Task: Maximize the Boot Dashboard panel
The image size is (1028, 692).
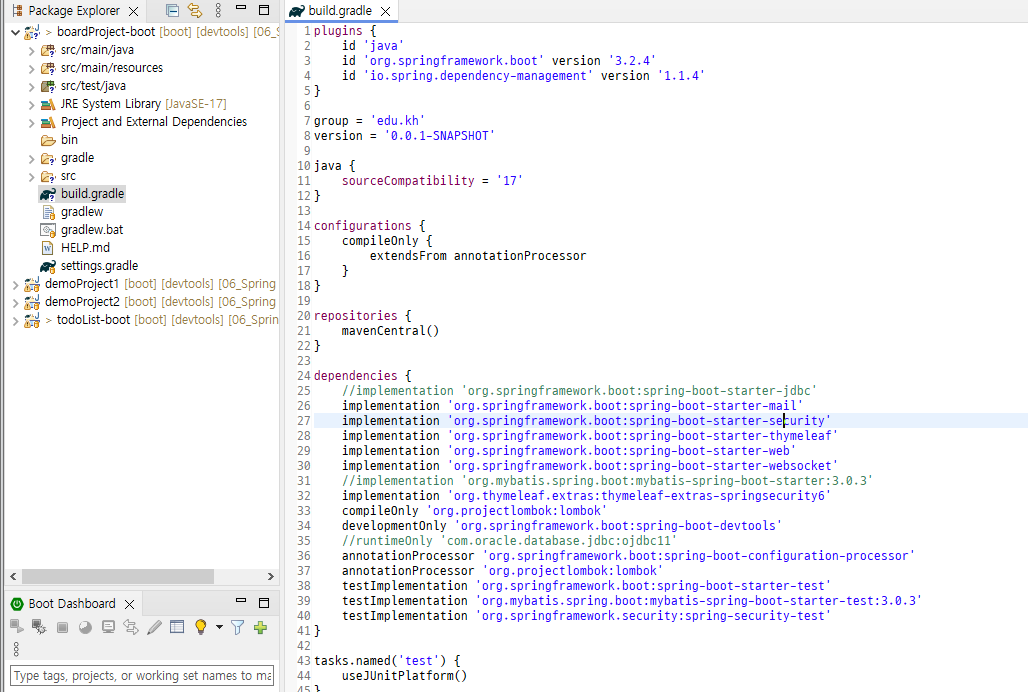Action: click(x=264, y=603)
